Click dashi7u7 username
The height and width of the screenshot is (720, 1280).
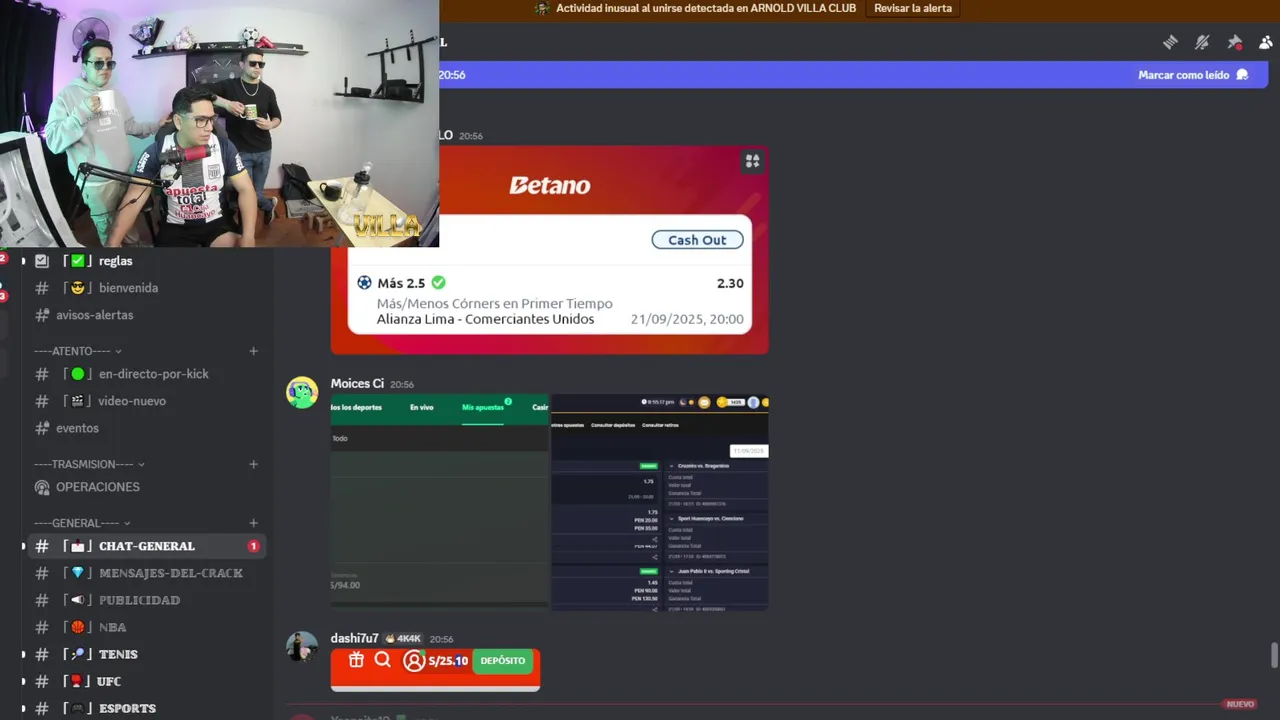[x=354, y=638]
